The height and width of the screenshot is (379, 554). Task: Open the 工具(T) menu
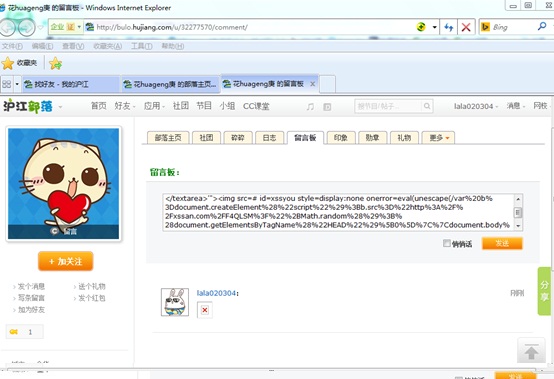[x=142, y=46]
